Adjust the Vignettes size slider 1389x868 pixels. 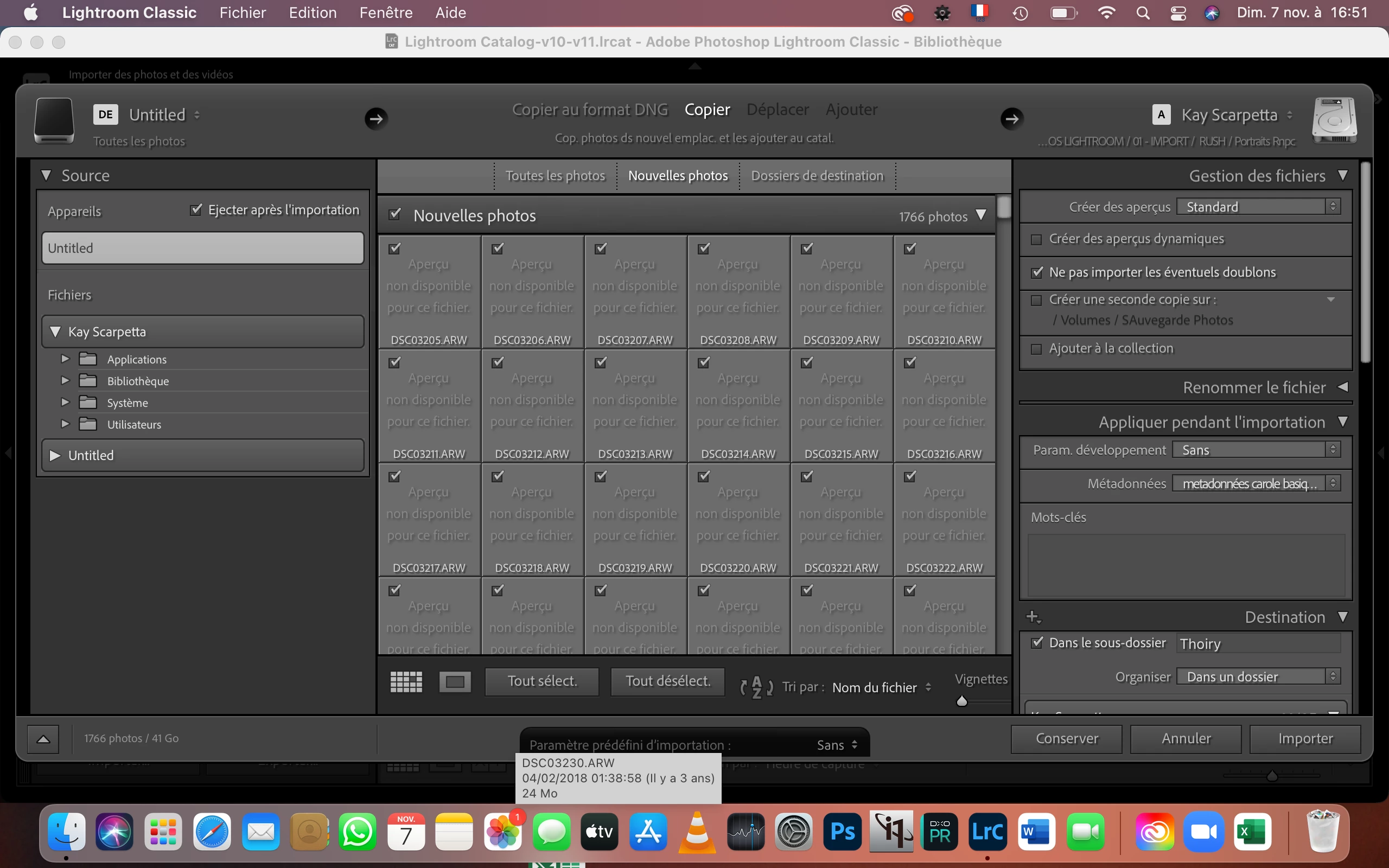[x=963, y=701]
